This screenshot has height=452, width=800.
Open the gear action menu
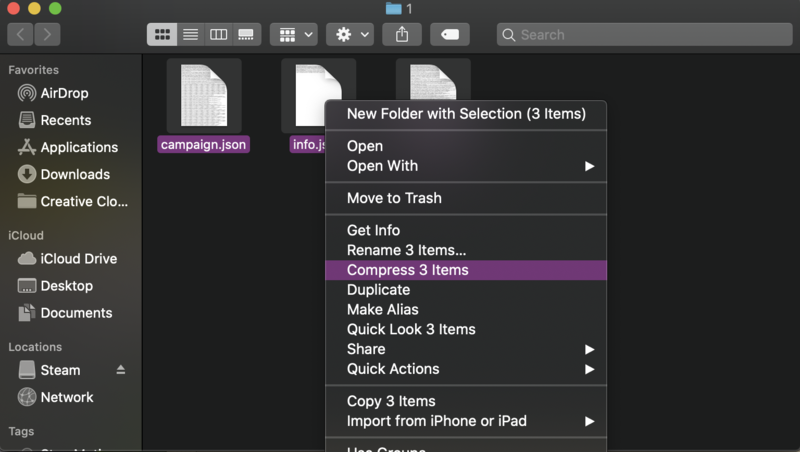tap(351, 35)
